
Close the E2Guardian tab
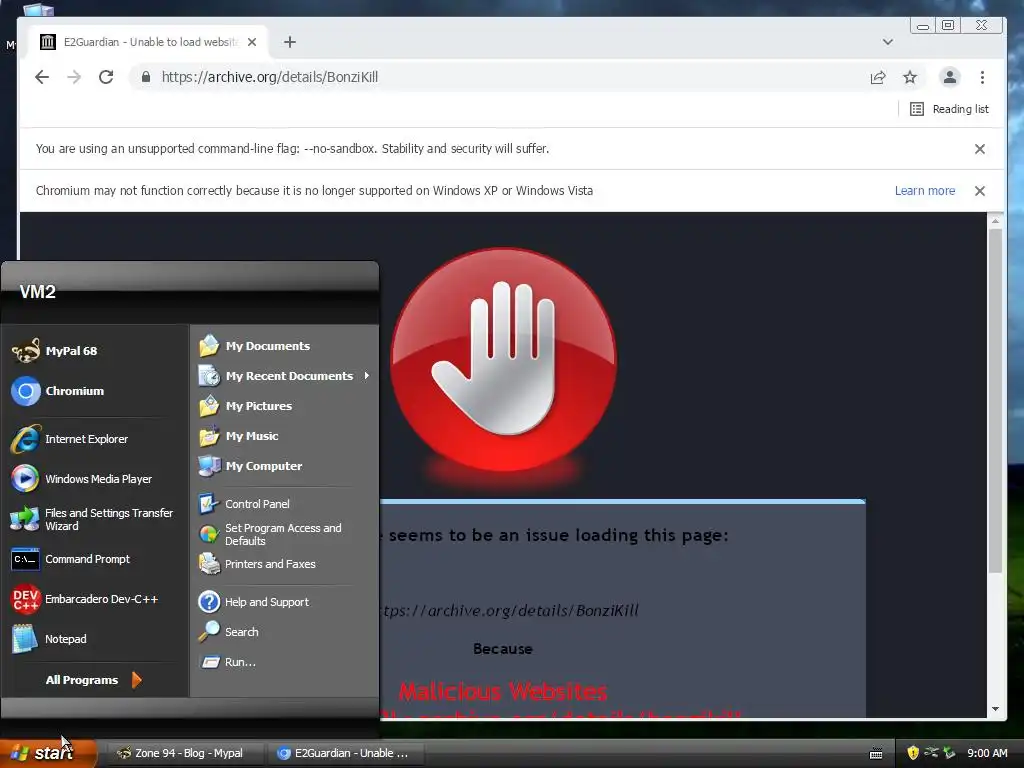(x=252, y=42)
